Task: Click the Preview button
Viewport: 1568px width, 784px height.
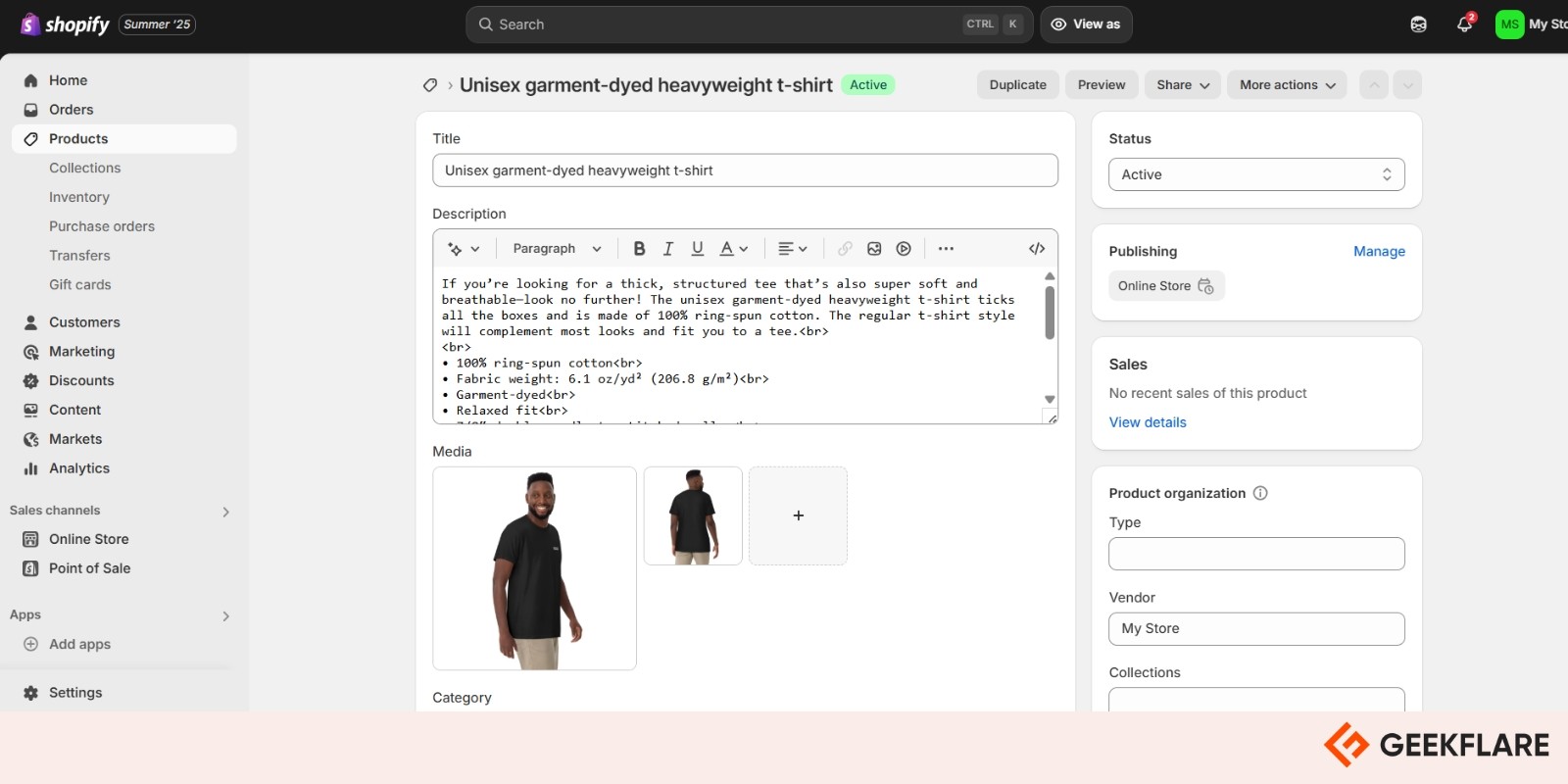Action: pos(1102,85)
